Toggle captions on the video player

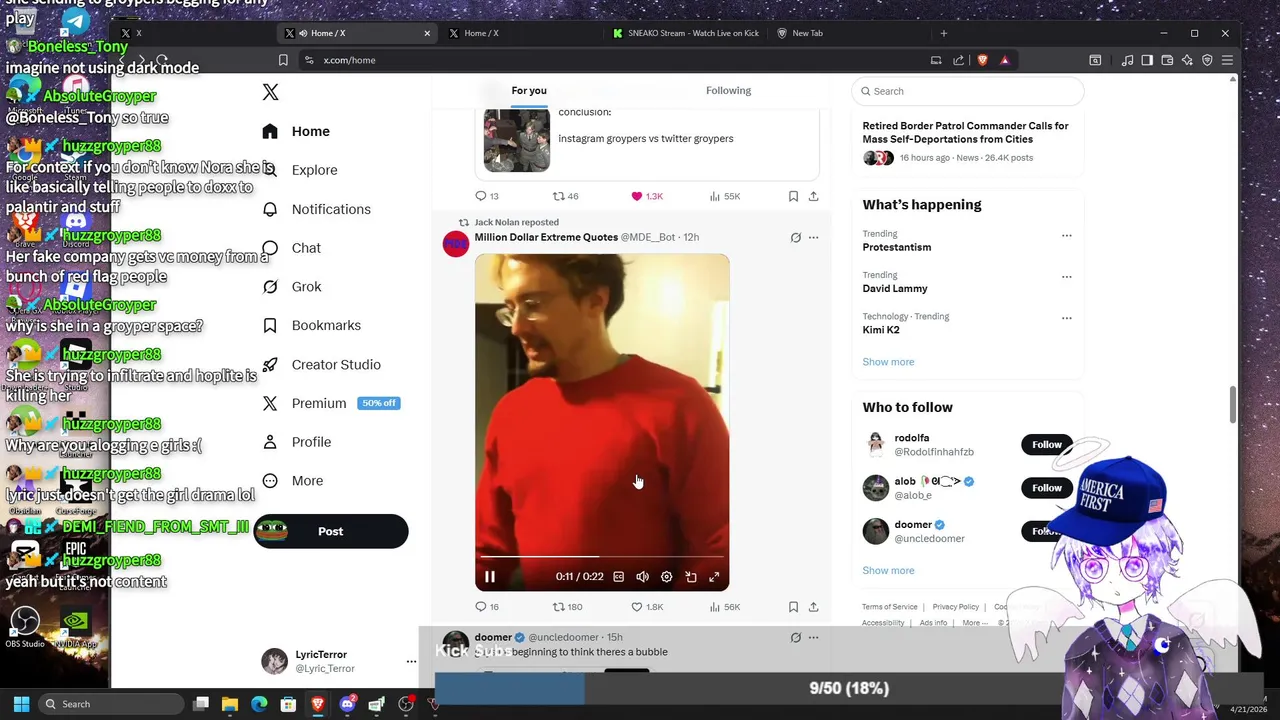[x=618, y=577]
